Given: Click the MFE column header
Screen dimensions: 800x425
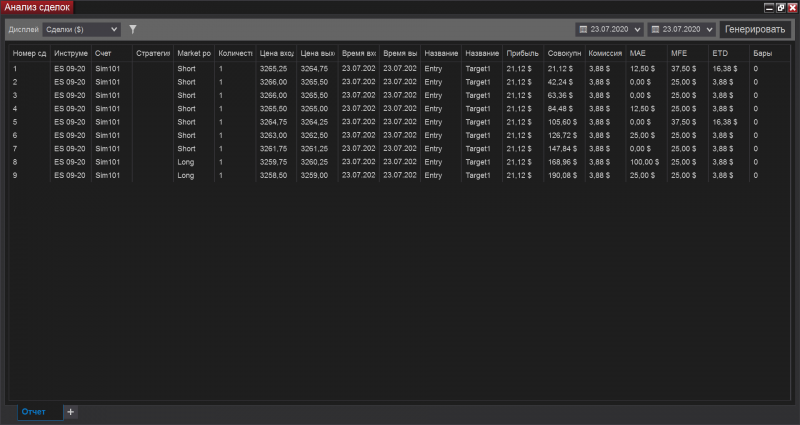Looking at the screenshot, I should tap(688, 53).
